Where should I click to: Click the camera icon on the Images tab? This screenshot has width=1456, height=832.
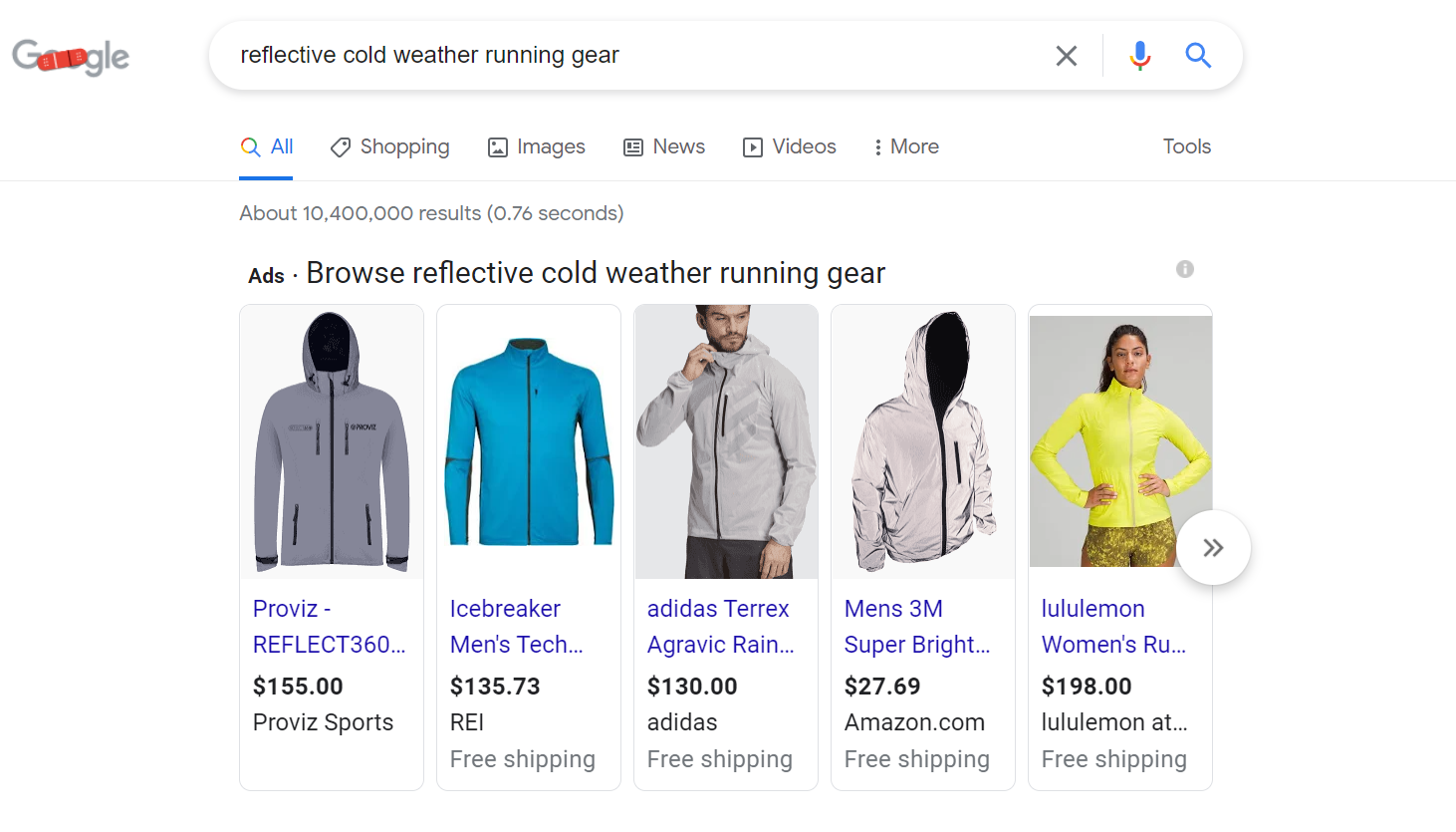497,146
